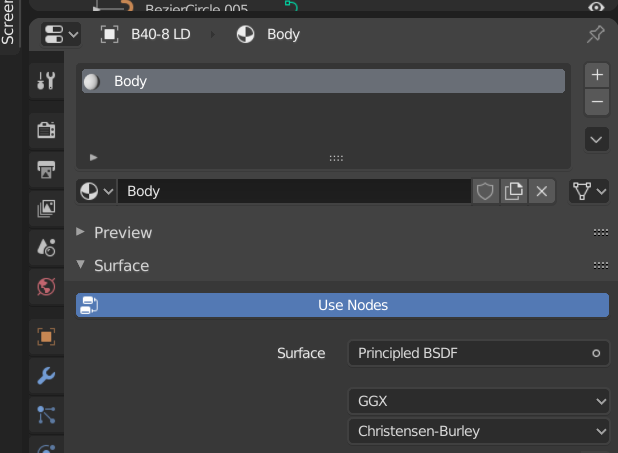The height and width of the screenshot is (453, 618).
Task: Toggle Use Nodes for the material
Action: tap(342, 305)
